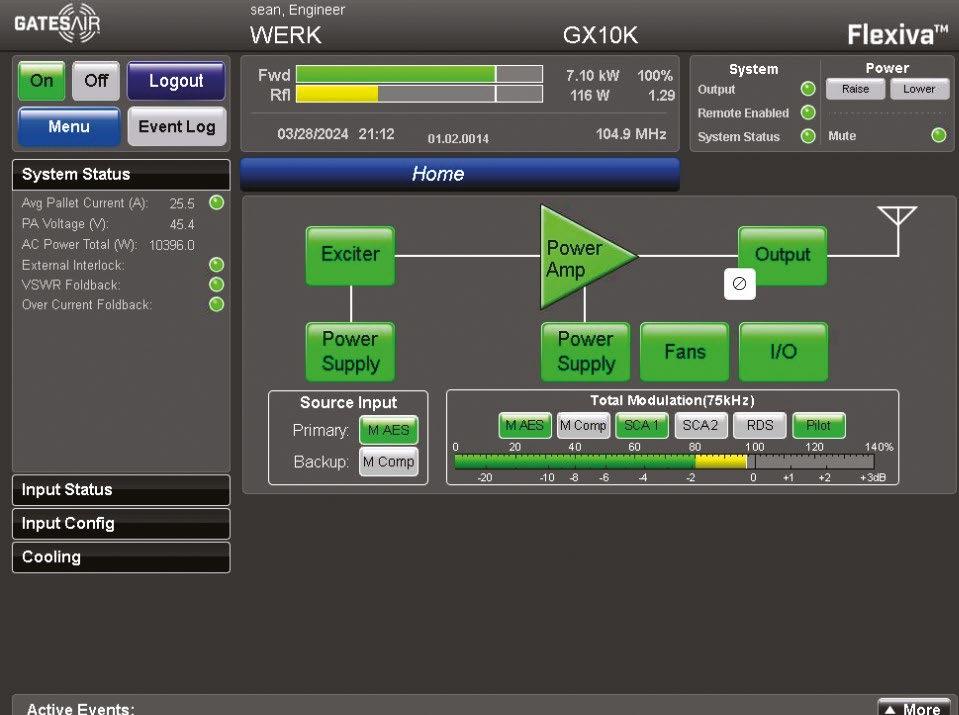Click the Over Current Foldback LED
The image size is (959, 715).
point(217,305)
